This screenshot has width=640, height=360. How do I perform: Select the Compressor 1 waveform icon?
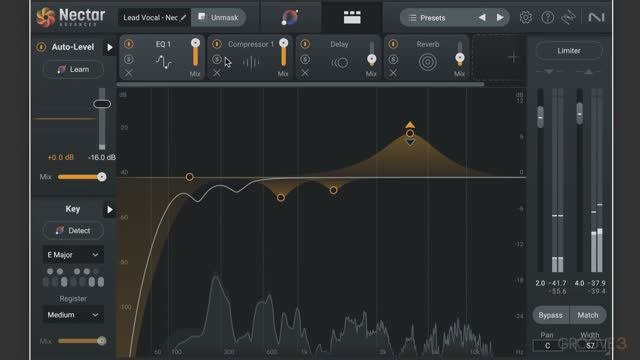pos(251,62)
